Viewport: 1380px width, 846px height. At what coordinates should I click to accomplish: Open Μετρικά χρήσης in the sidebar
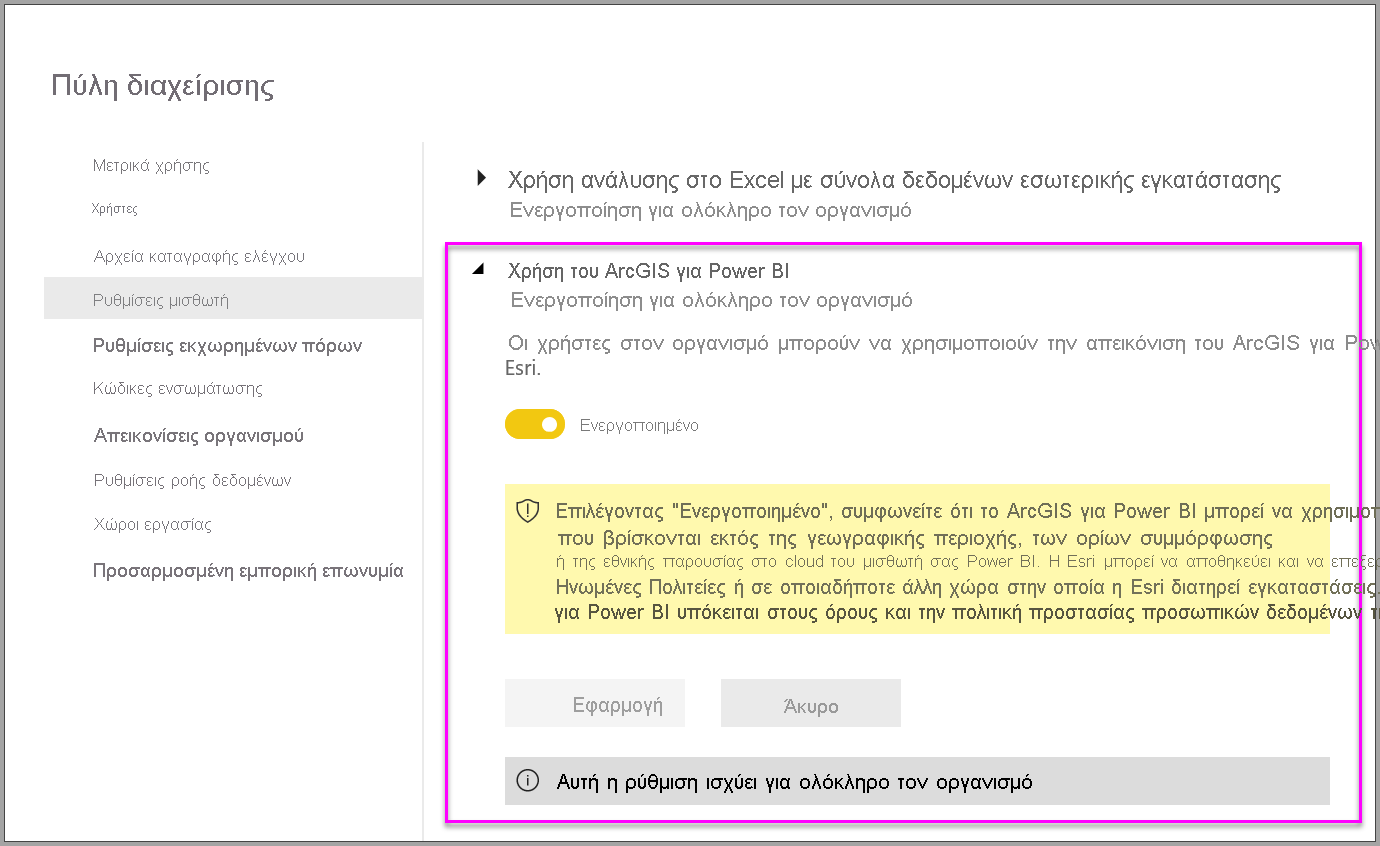coord(151,165)
